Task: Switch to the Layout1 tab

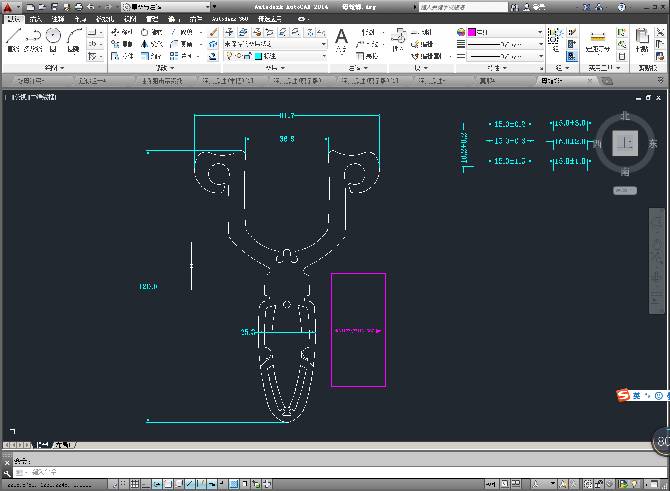Action: pos(62,445)
